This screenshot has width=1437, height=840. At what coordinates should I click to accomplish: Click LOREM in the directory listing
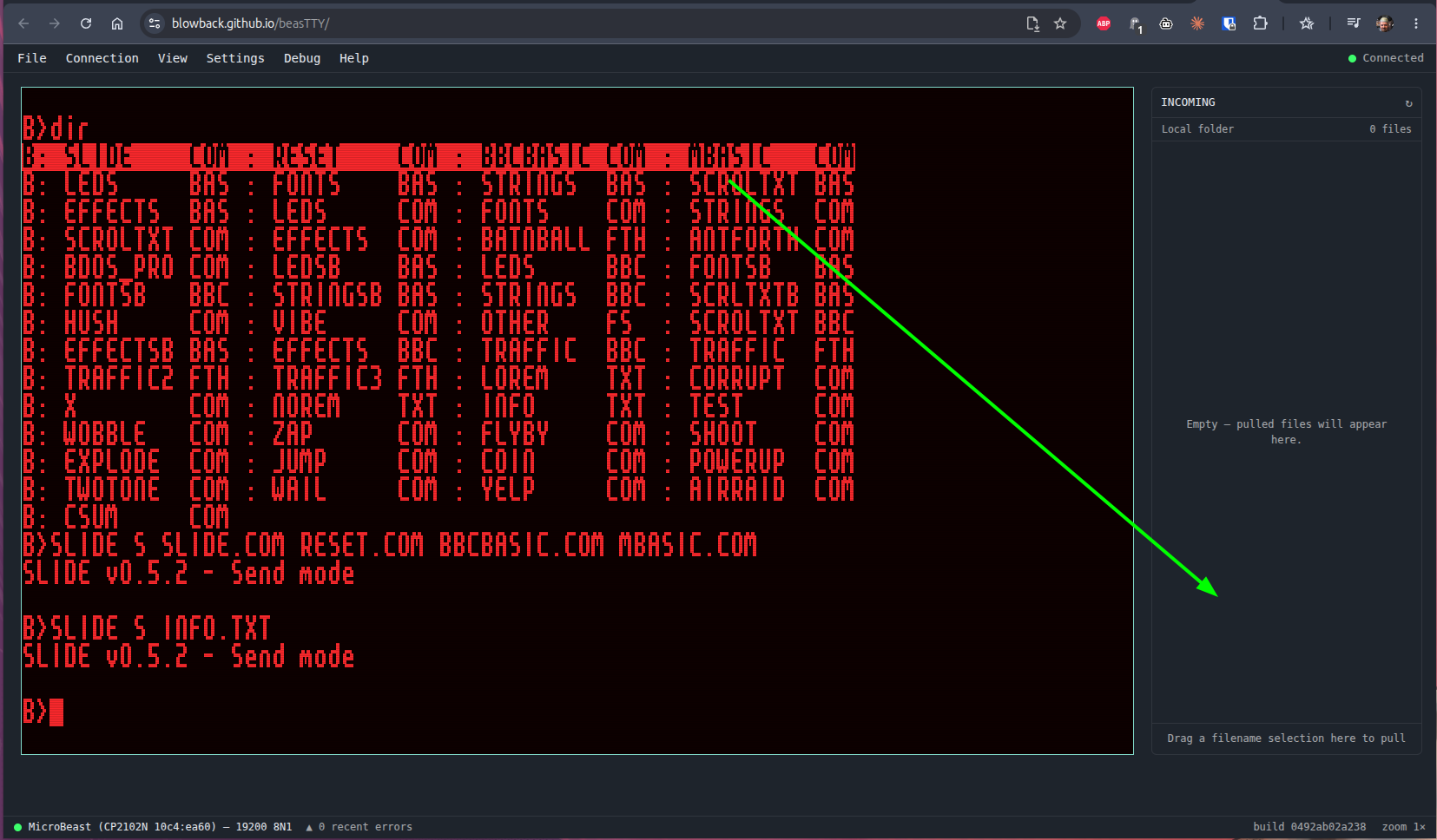(x=515, y=378)
